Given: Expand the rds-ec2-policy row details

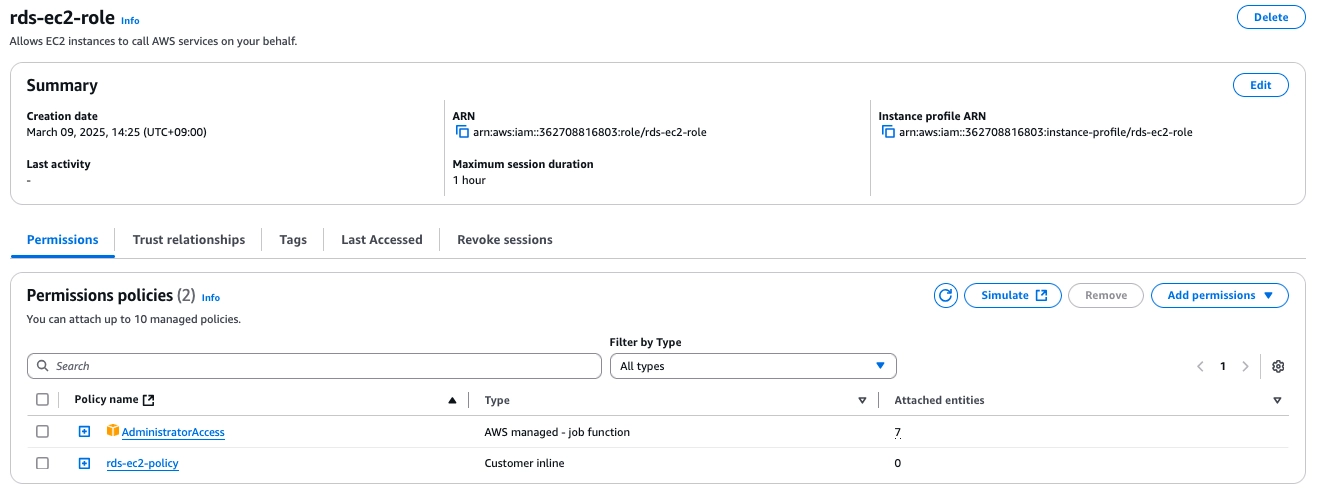Looking at the screenshot, I should (85, 463).
